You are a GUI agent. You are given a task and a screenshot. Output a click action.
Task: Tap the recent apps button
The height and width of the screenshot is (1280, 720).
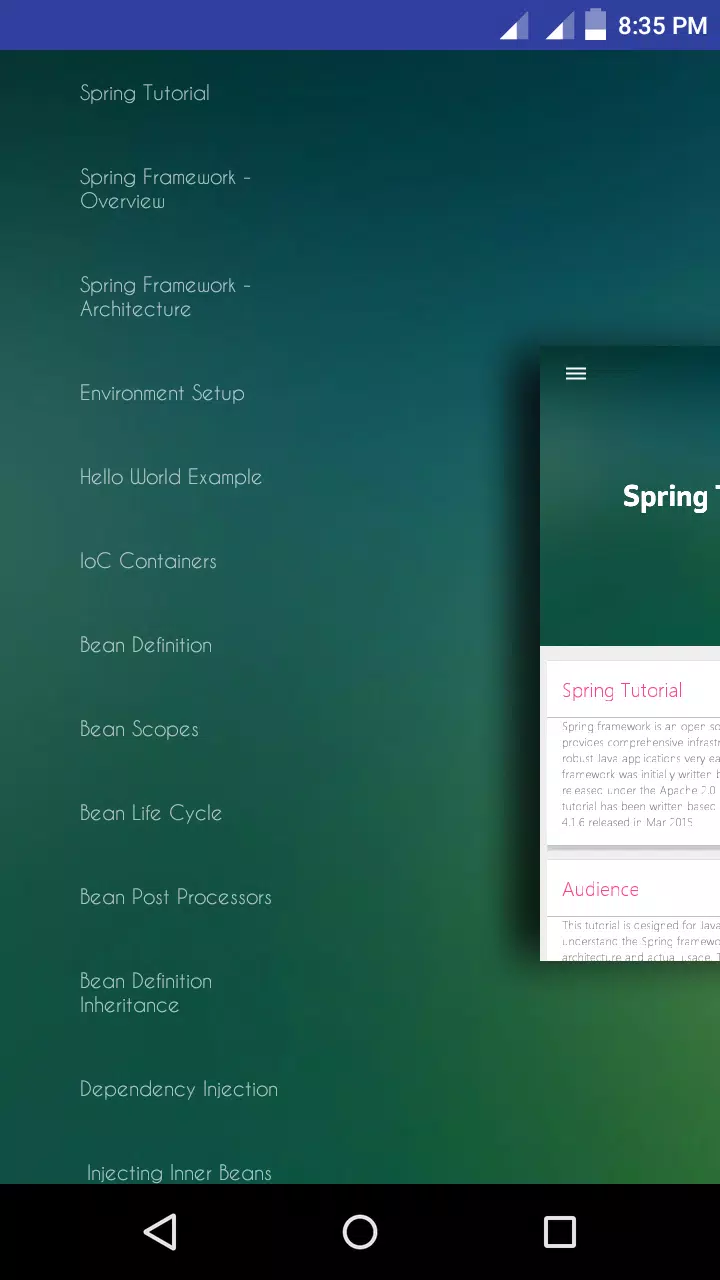[560, 1232]
